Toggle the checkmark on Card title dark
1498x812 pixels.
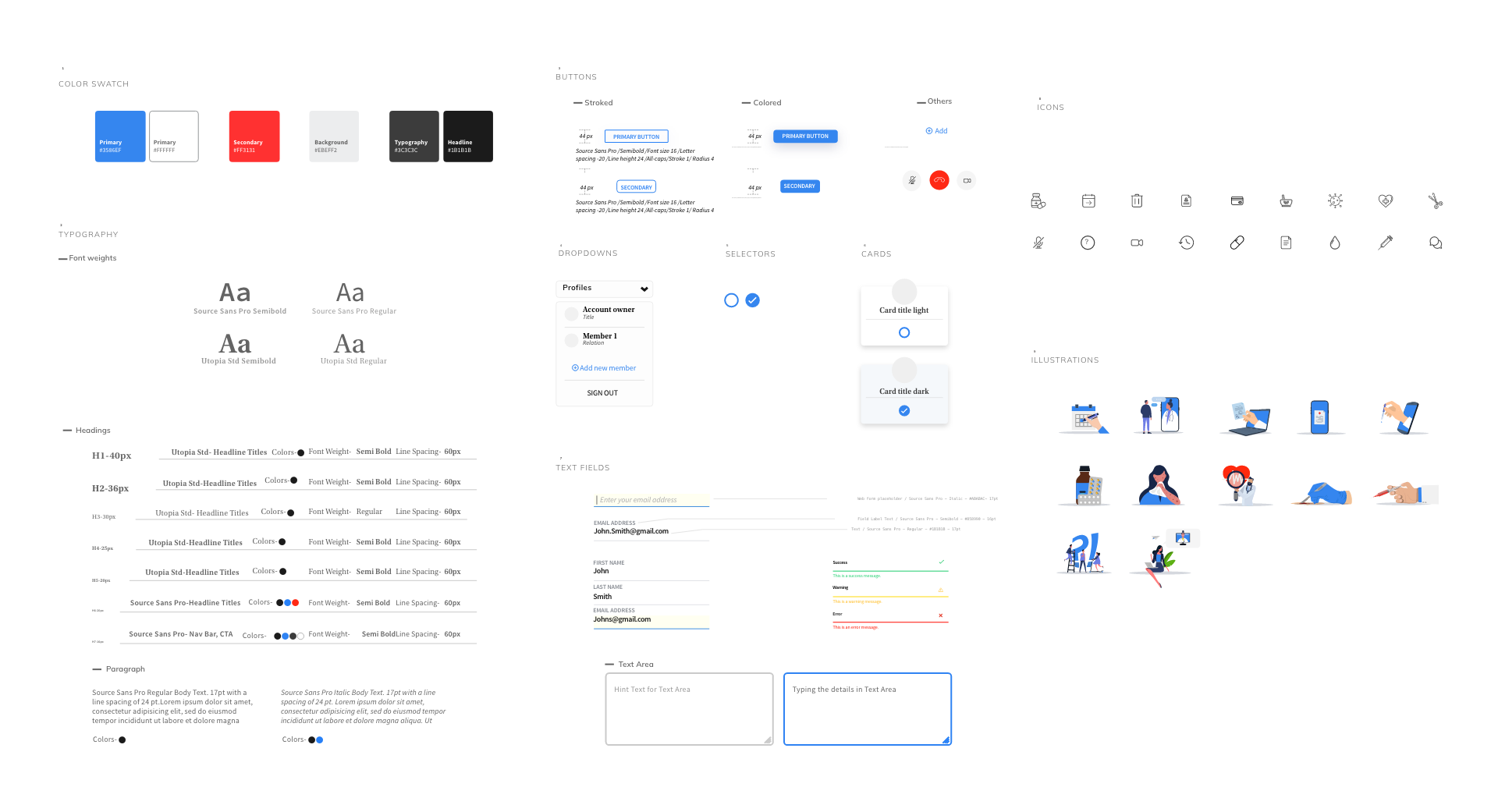click(x=904, y=410)
